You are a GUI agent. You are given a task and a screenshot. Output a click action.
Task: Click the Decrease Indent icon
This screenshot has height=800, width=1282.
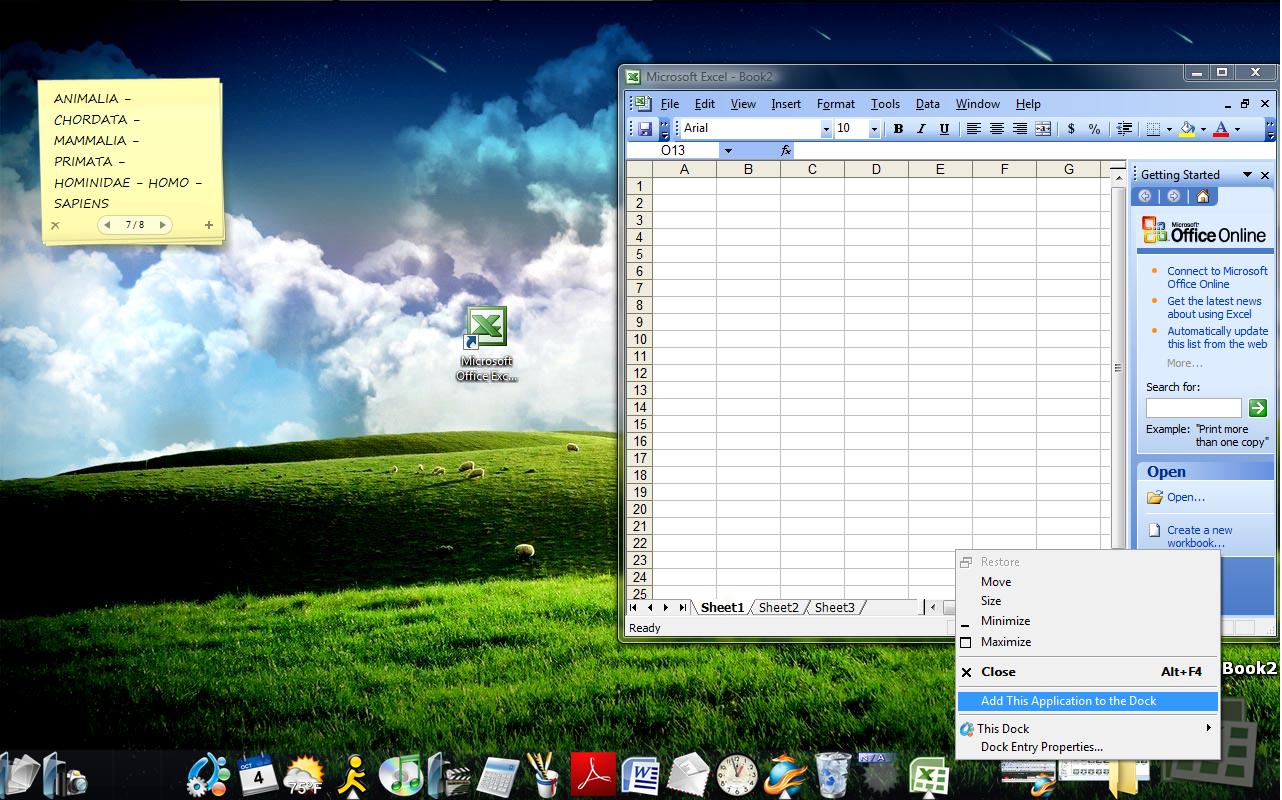(1124, 129)
